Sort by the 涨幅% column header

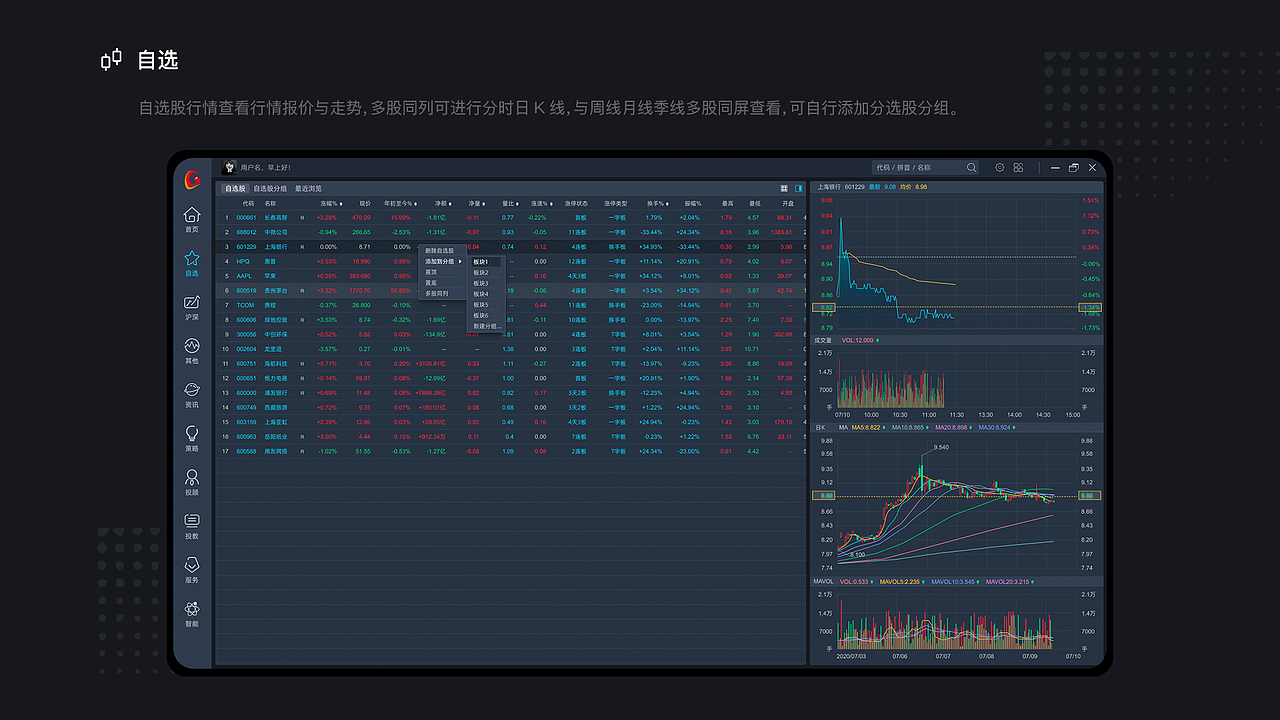pyautogui.click(x=330, y=203)
